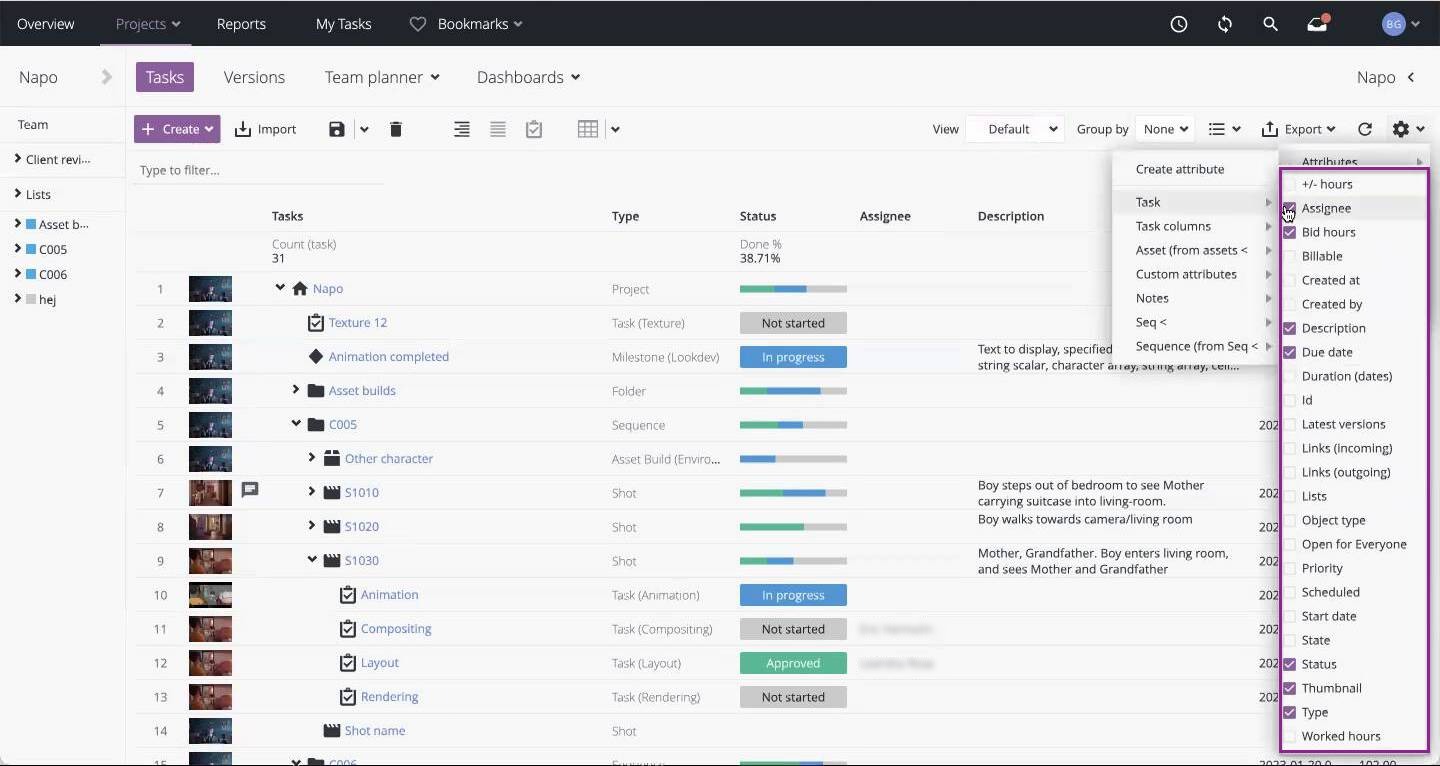Click the thumbnail of the S1010 row
Screen dimensions: 1440x766
210,492
